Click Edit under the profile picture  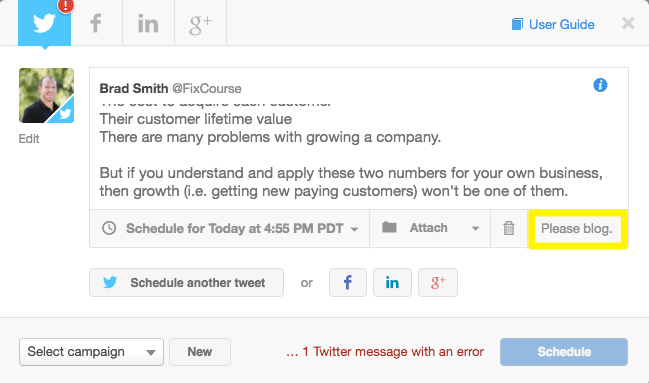[x=29, y=139]
